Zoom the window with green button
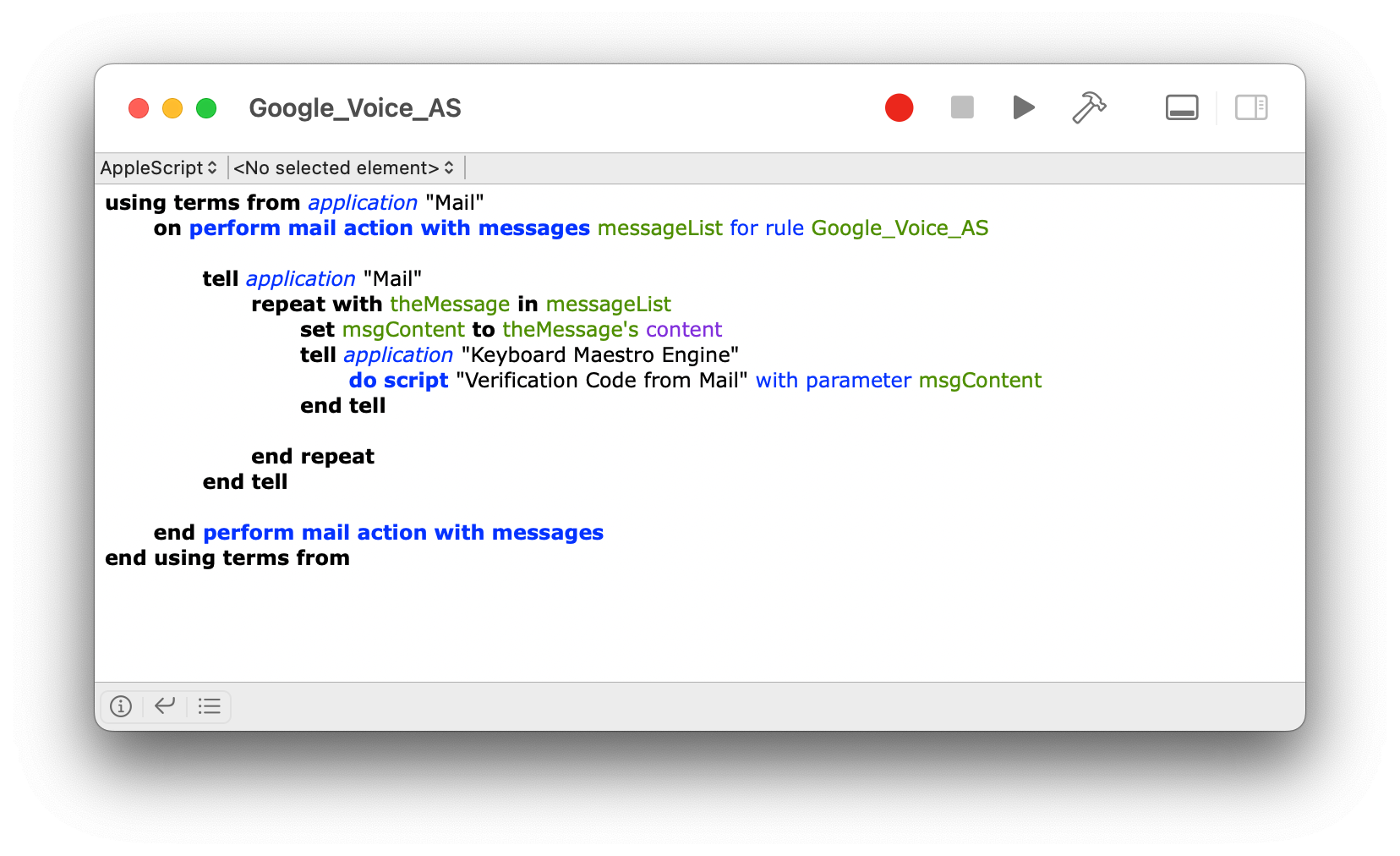This screenshot has height=856, width=1400. (x=206, y=108)
